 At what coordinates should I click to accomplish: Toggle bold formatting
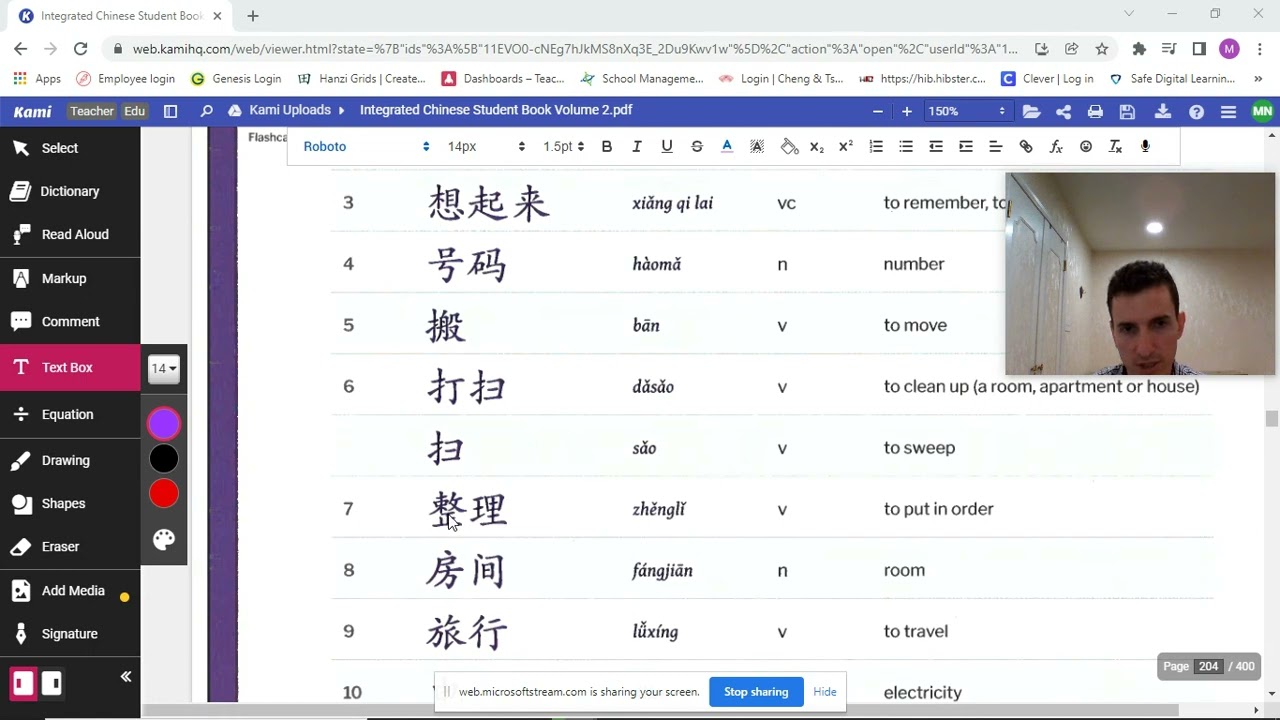606,147
